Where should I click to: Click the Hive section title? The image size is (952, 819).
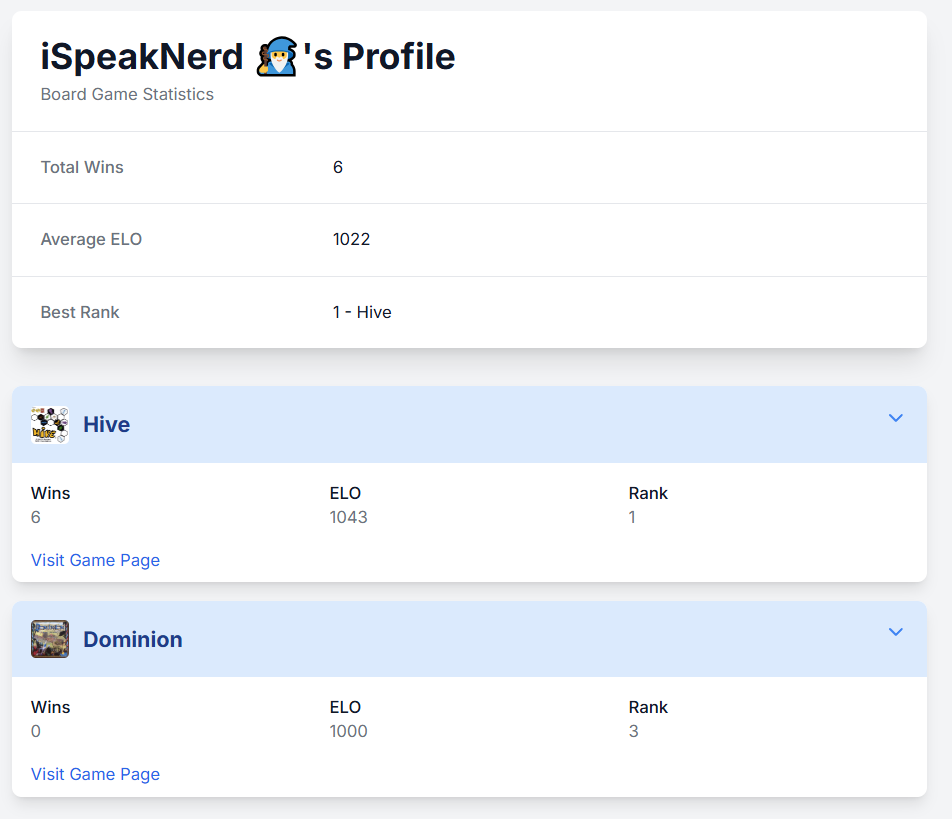pos(106,424)
